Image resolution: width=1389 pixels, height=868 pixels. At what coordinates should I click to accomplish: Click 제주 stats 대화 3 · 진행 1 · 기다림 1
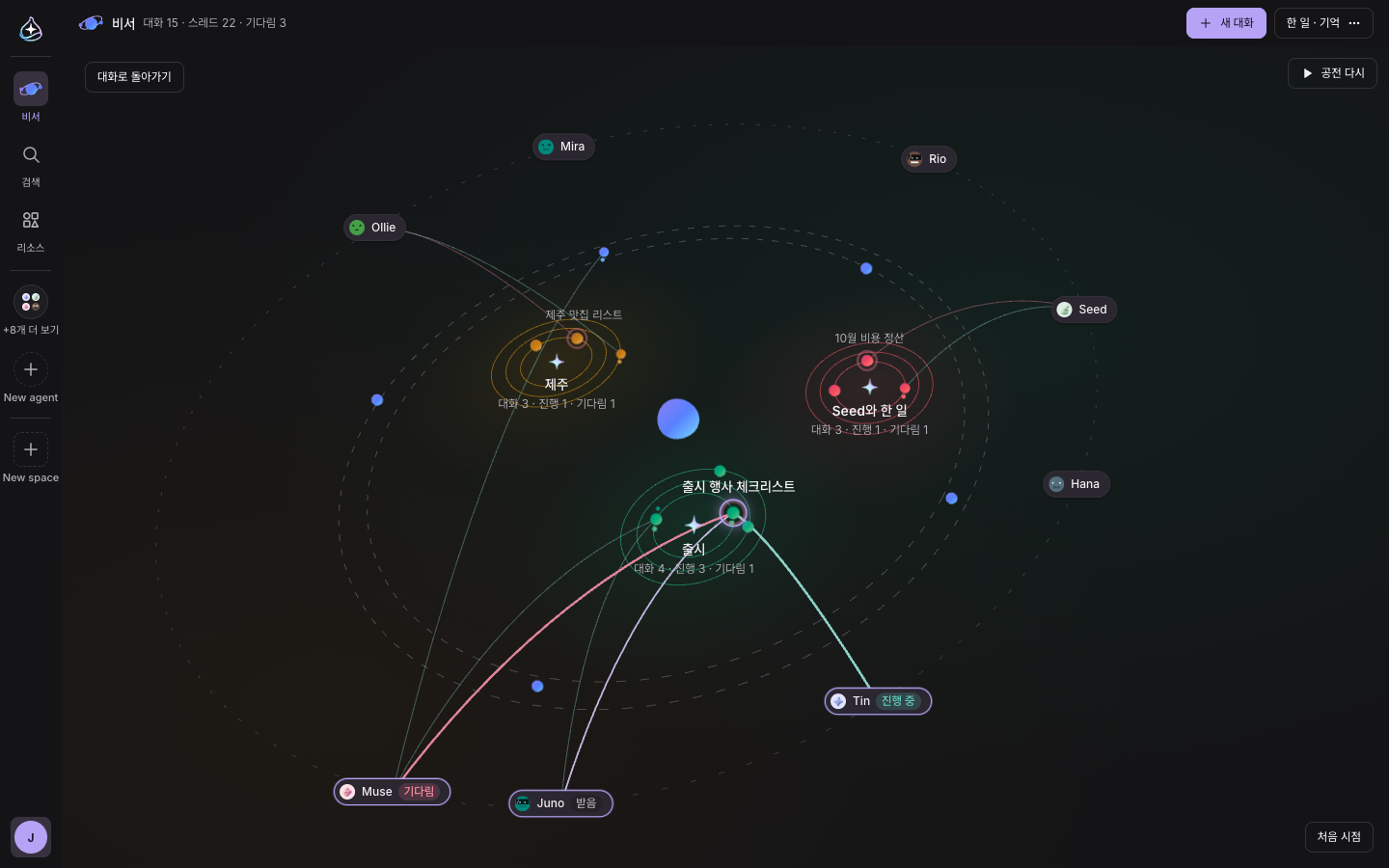point(557,404)
